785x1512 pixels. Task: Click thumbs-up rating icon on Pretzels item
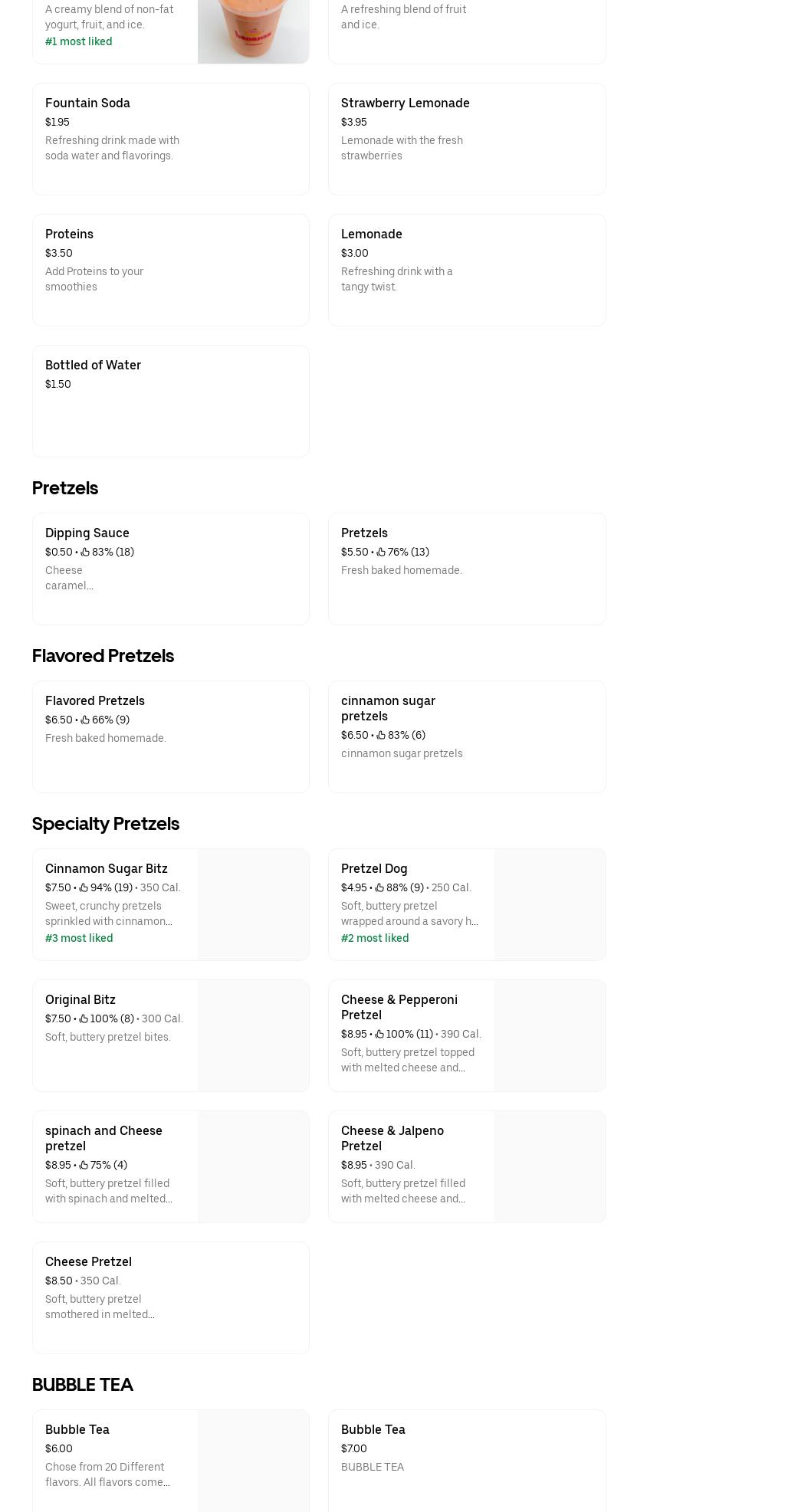[x=381, y=552]
